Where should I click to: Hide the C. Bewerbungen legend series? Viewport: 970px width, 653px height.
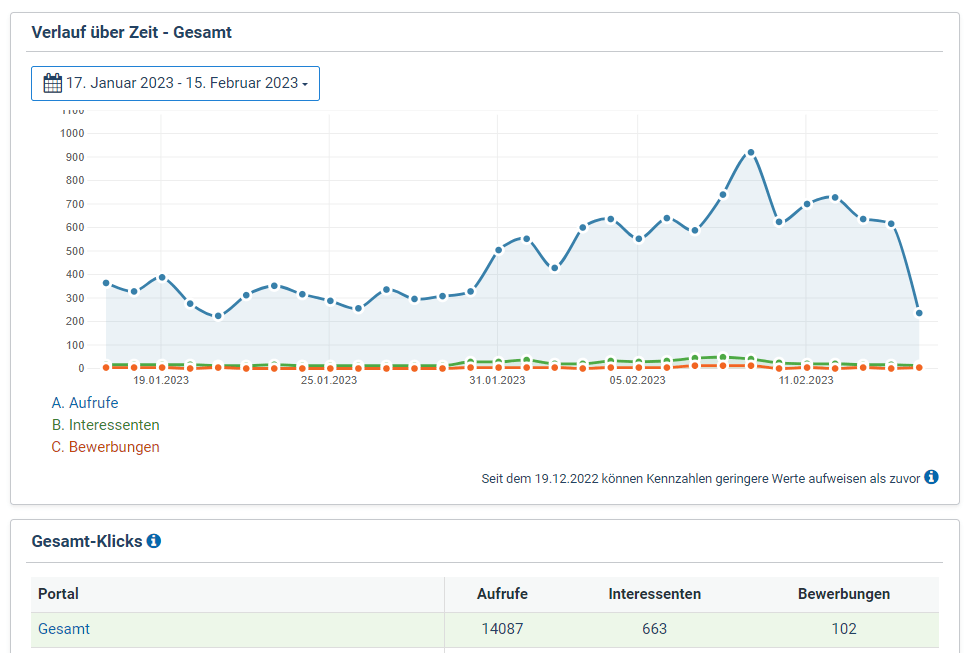105,447
